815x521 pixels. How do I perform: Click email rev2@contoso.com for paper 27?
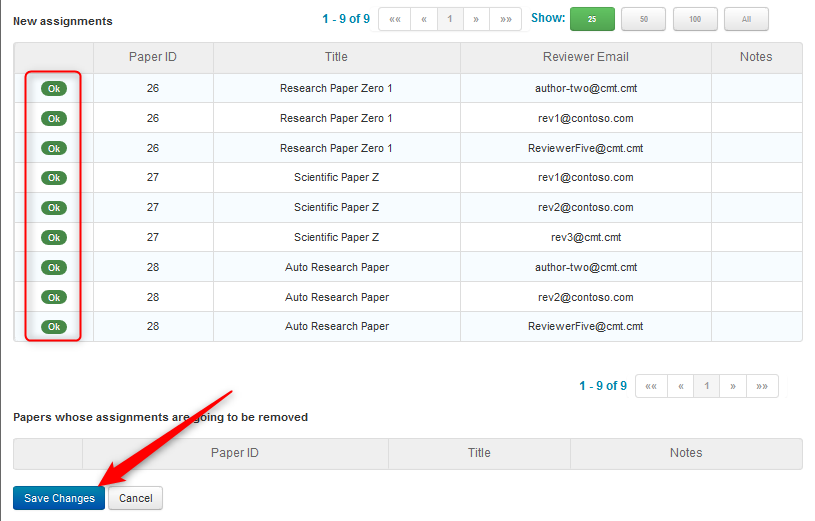pos(586,207)
